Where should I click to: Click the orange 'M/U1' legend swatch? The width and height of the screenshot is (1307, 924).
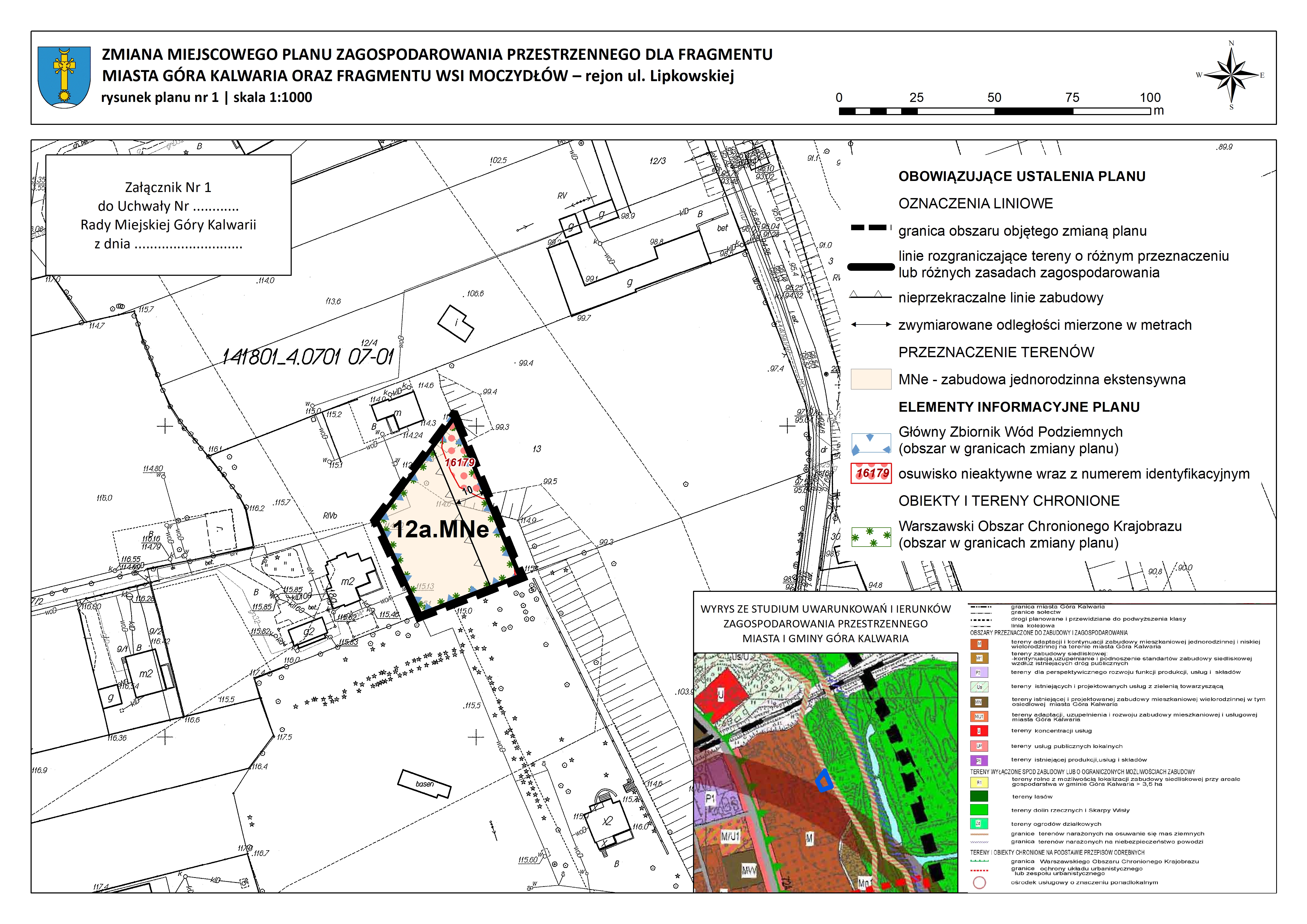tap(979, 717)
